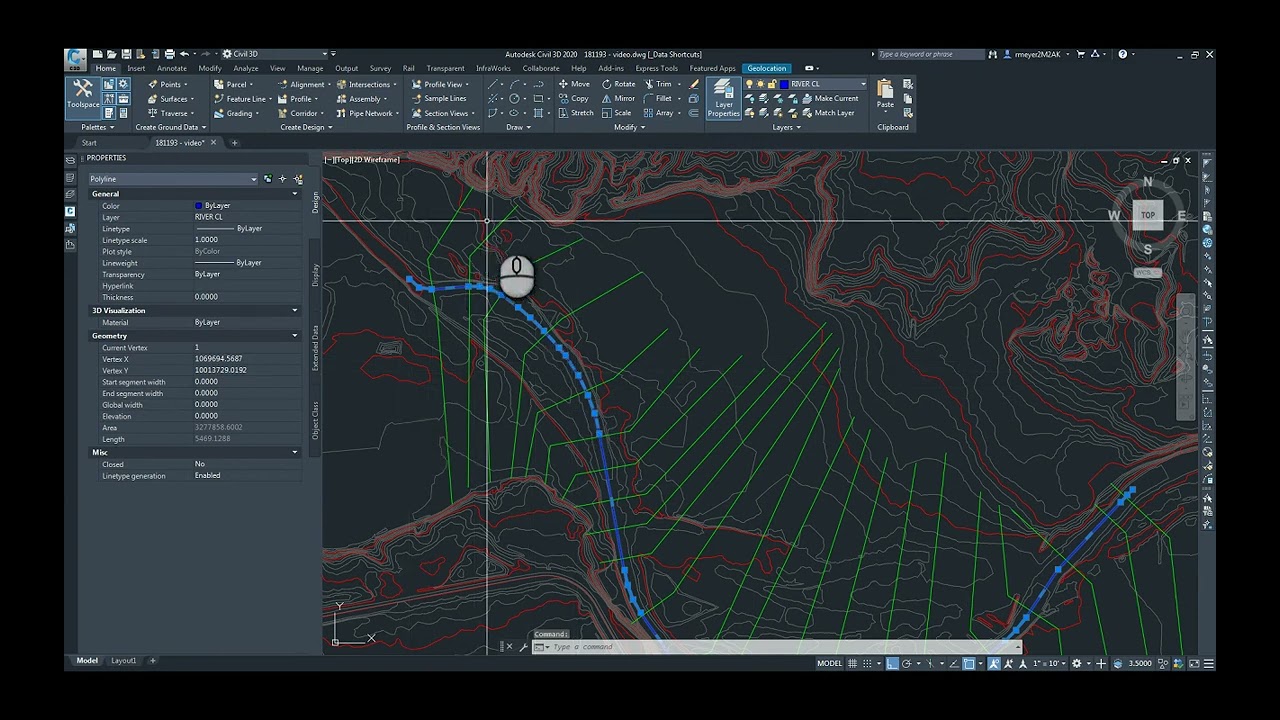Click the command line input field
The image size is (1280, 720).
(780, 647)
